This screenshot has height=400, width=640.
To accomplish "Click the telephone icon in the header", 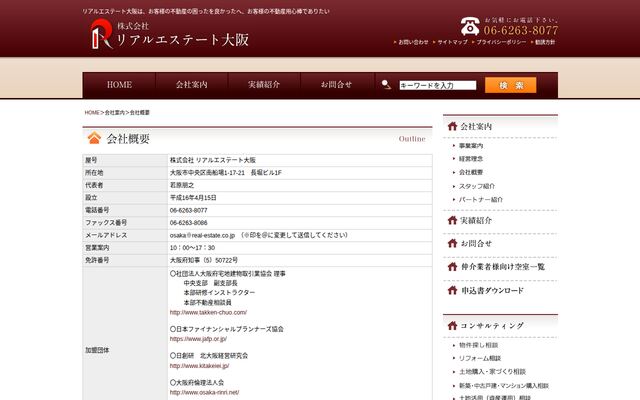I will pyautogui.click(x=470, y=27).
